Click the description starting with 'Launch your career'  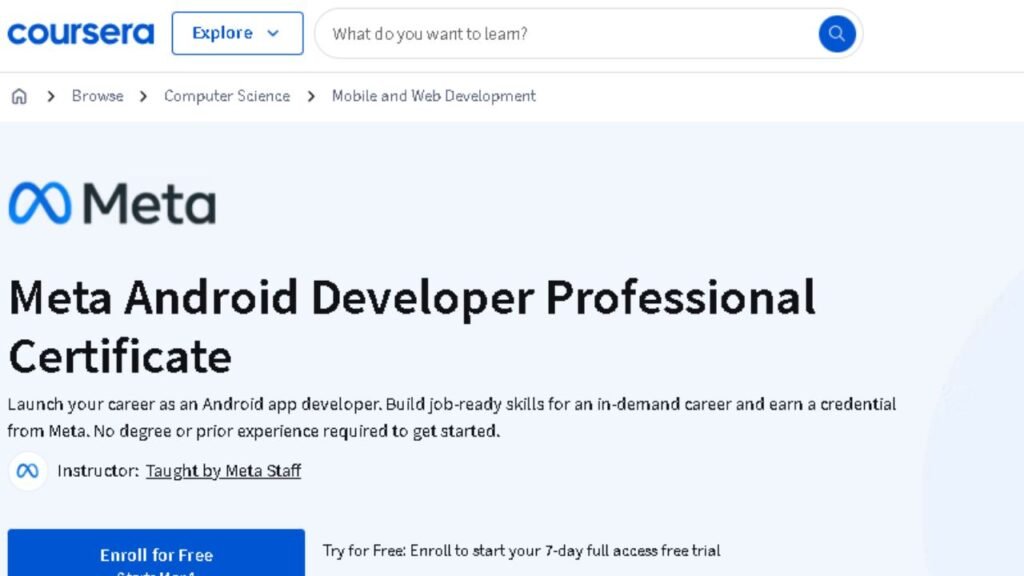tap(451, 417)
